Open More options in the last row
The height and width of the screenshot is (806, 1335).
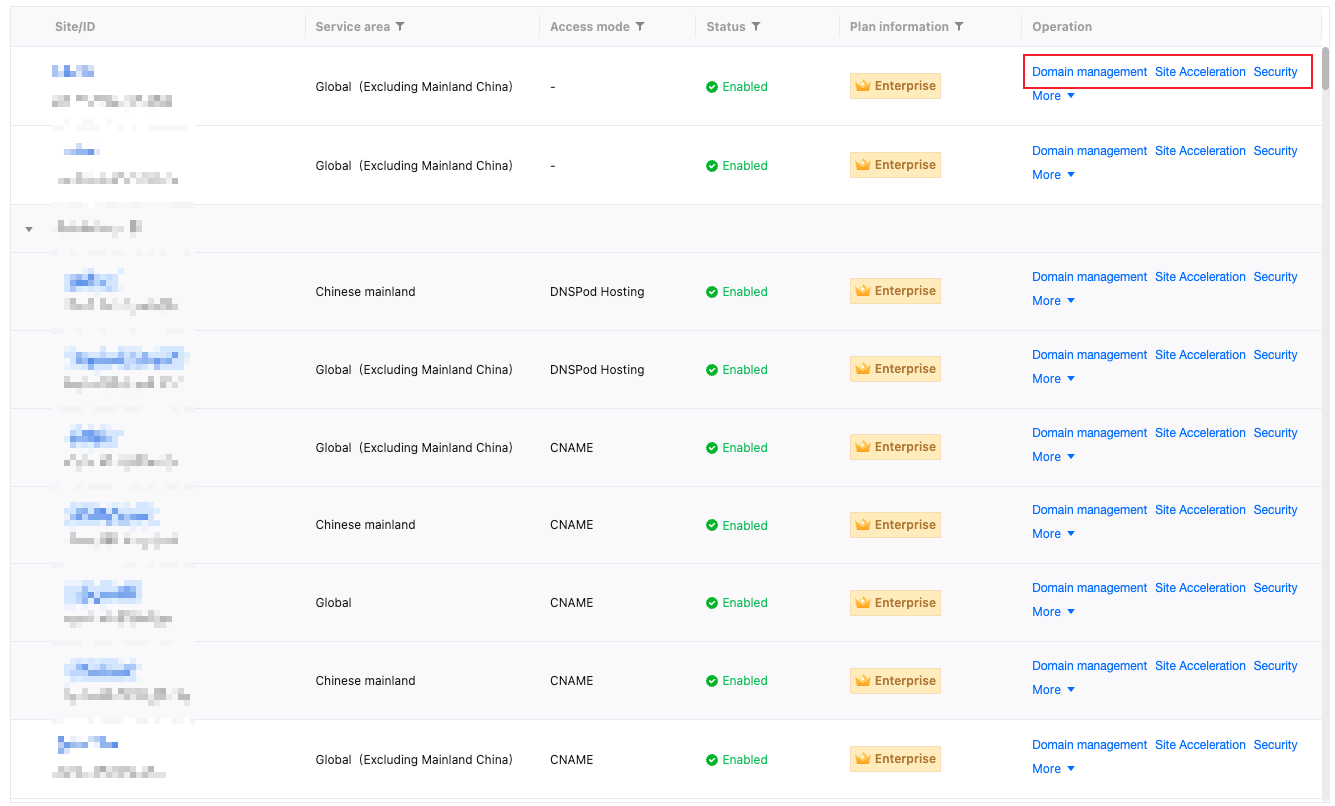point(1053,769)
